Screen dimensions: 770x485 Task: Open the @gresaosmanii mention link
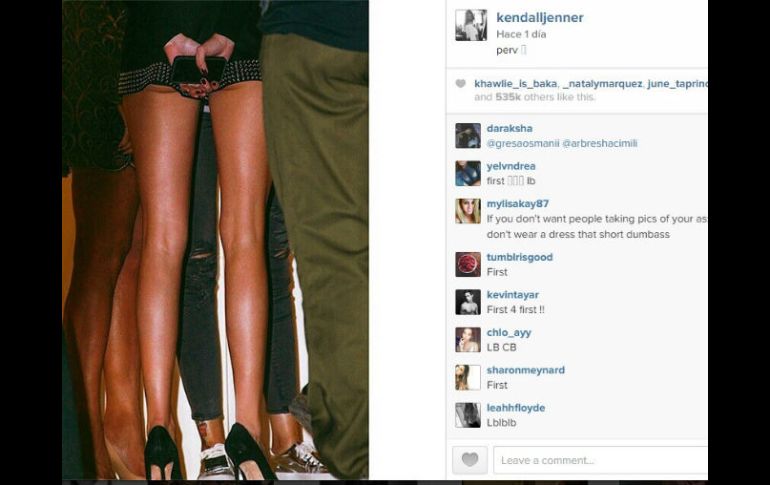(523, 143)
